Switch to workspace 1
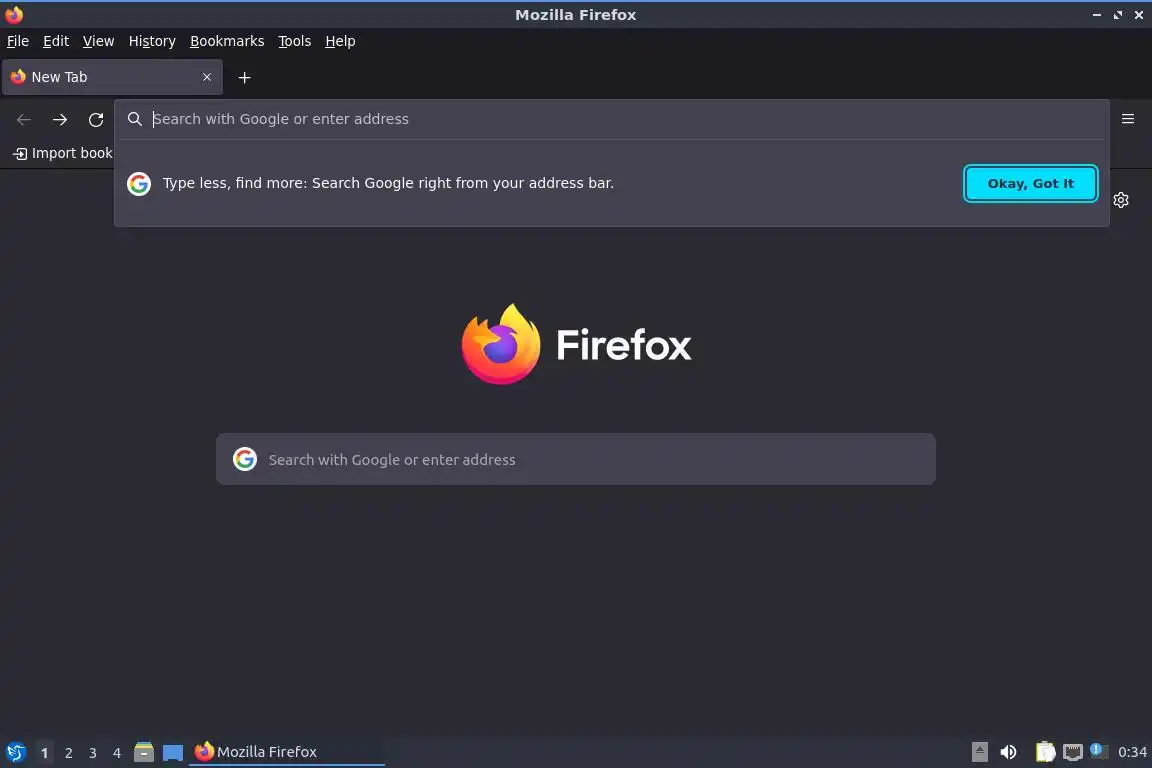Screen dimensions: 1152x768 [x=44, y=753]
